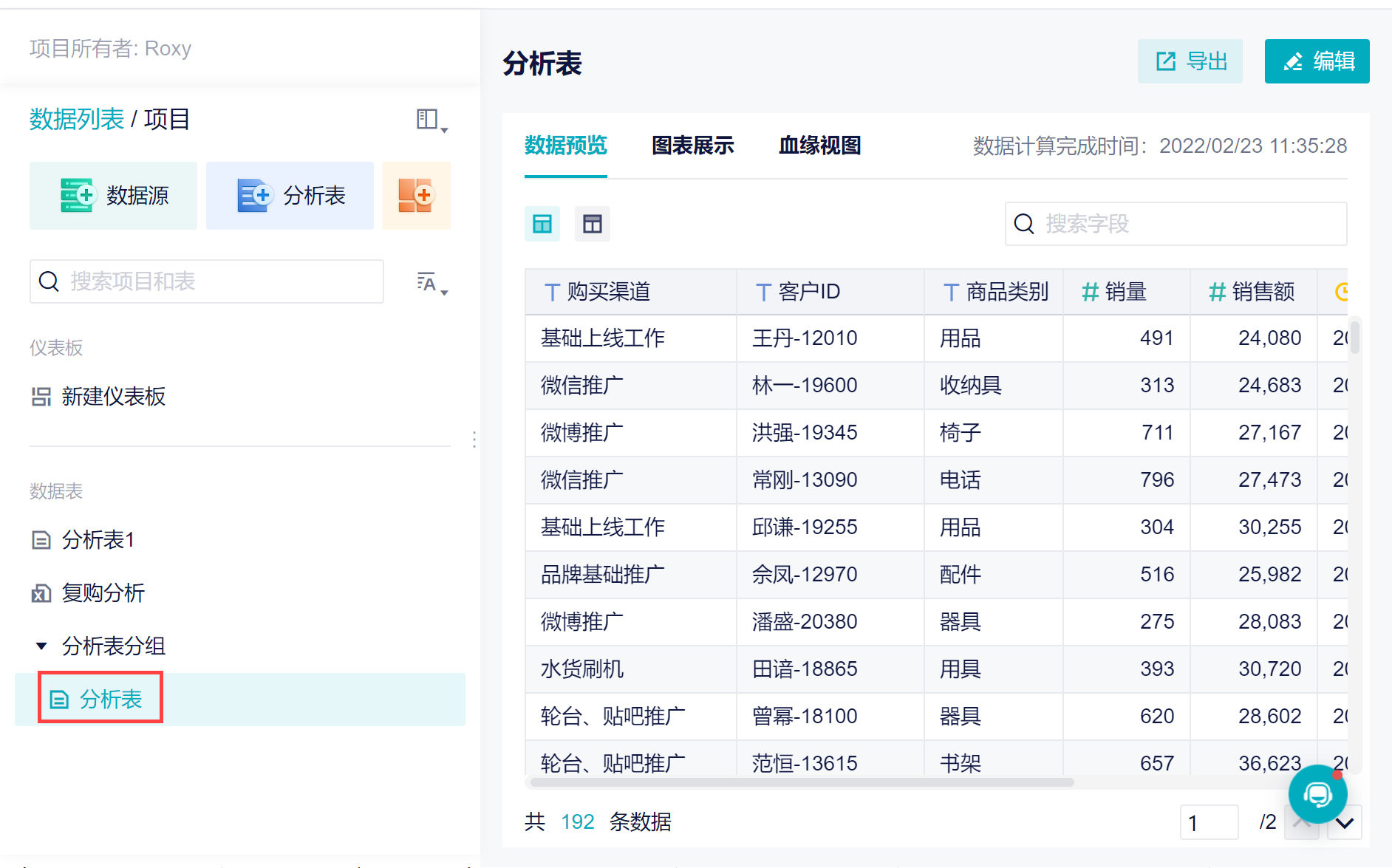Add a new 数据源 data source

pyautogui.click(x=113, y=196)
